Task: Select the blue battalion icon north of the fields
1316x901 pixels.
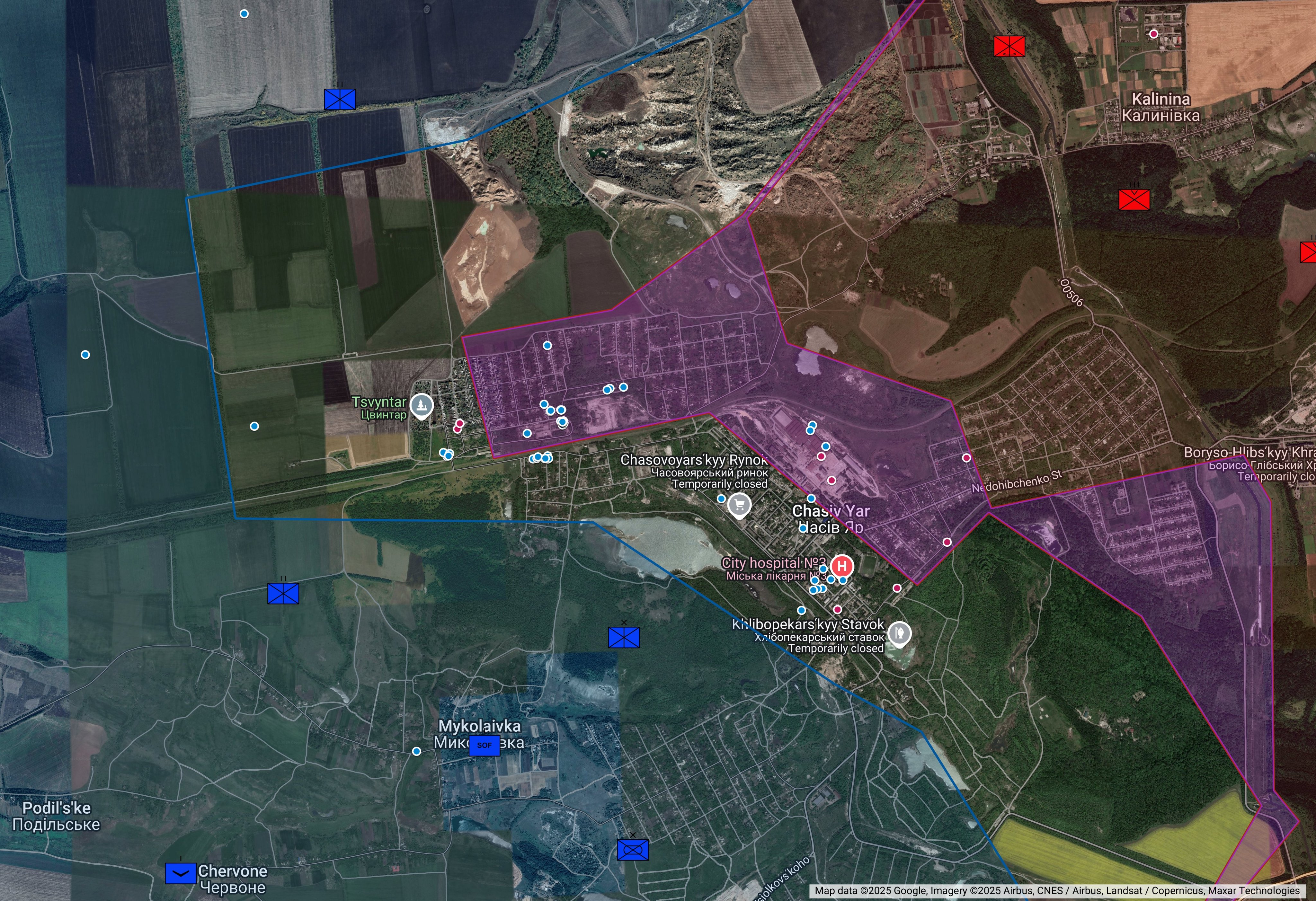Action: [340, 99]
